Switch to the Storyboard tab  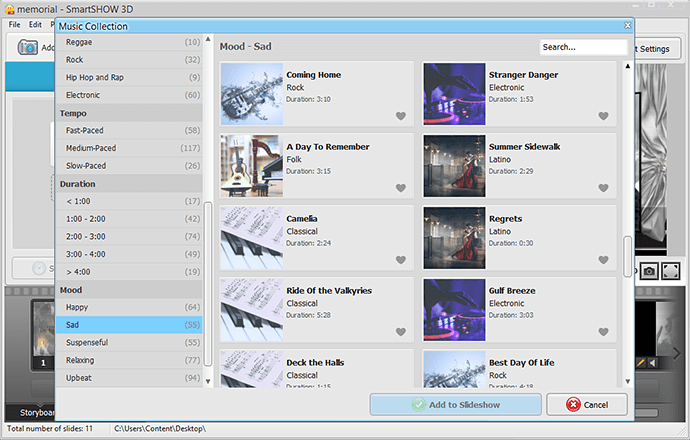36,412
